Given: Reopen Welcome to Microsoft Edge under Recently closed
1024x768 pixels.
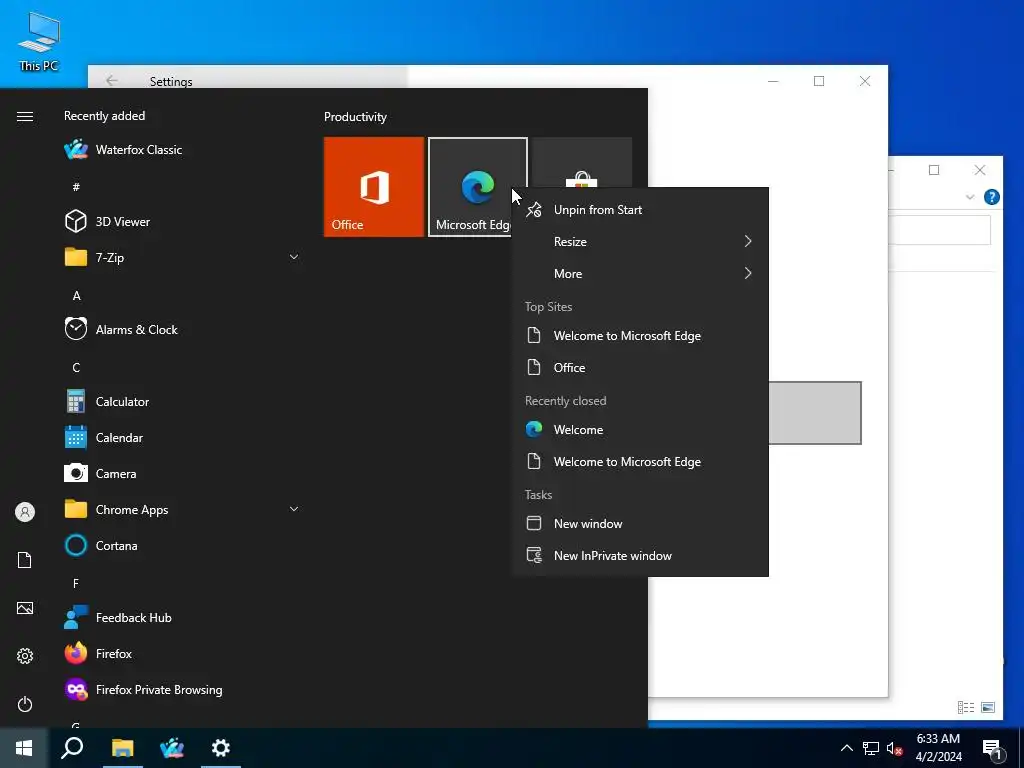Looking at the screenshot, I should pyautogui.click(x=640, y=462).
